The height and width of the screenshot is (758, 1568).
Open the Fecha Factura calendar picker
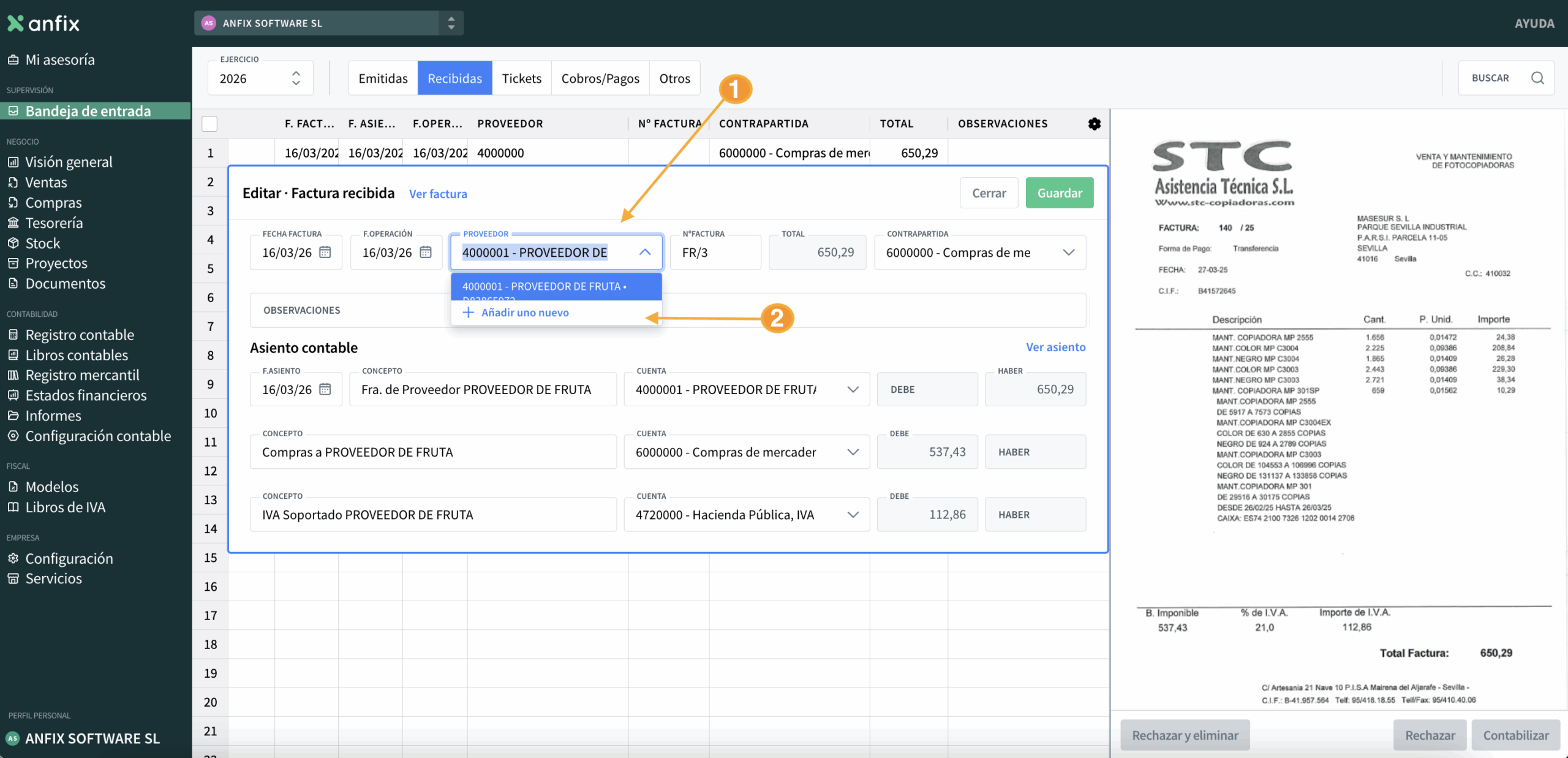[x=325, y=252]
